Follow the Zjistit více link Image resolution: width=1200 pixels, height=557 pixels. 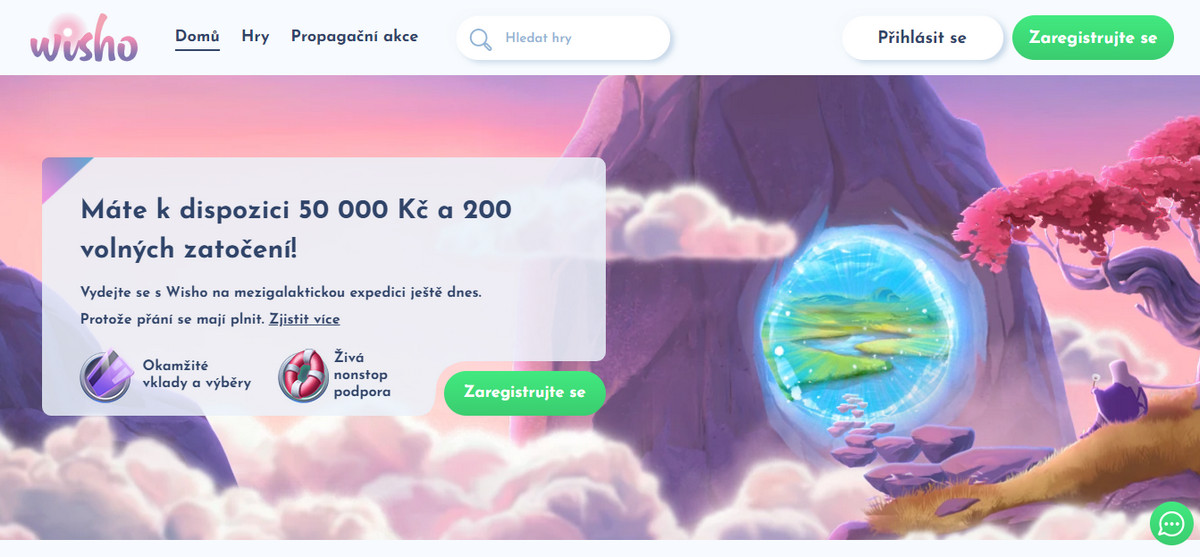click(x=304, y=319)
